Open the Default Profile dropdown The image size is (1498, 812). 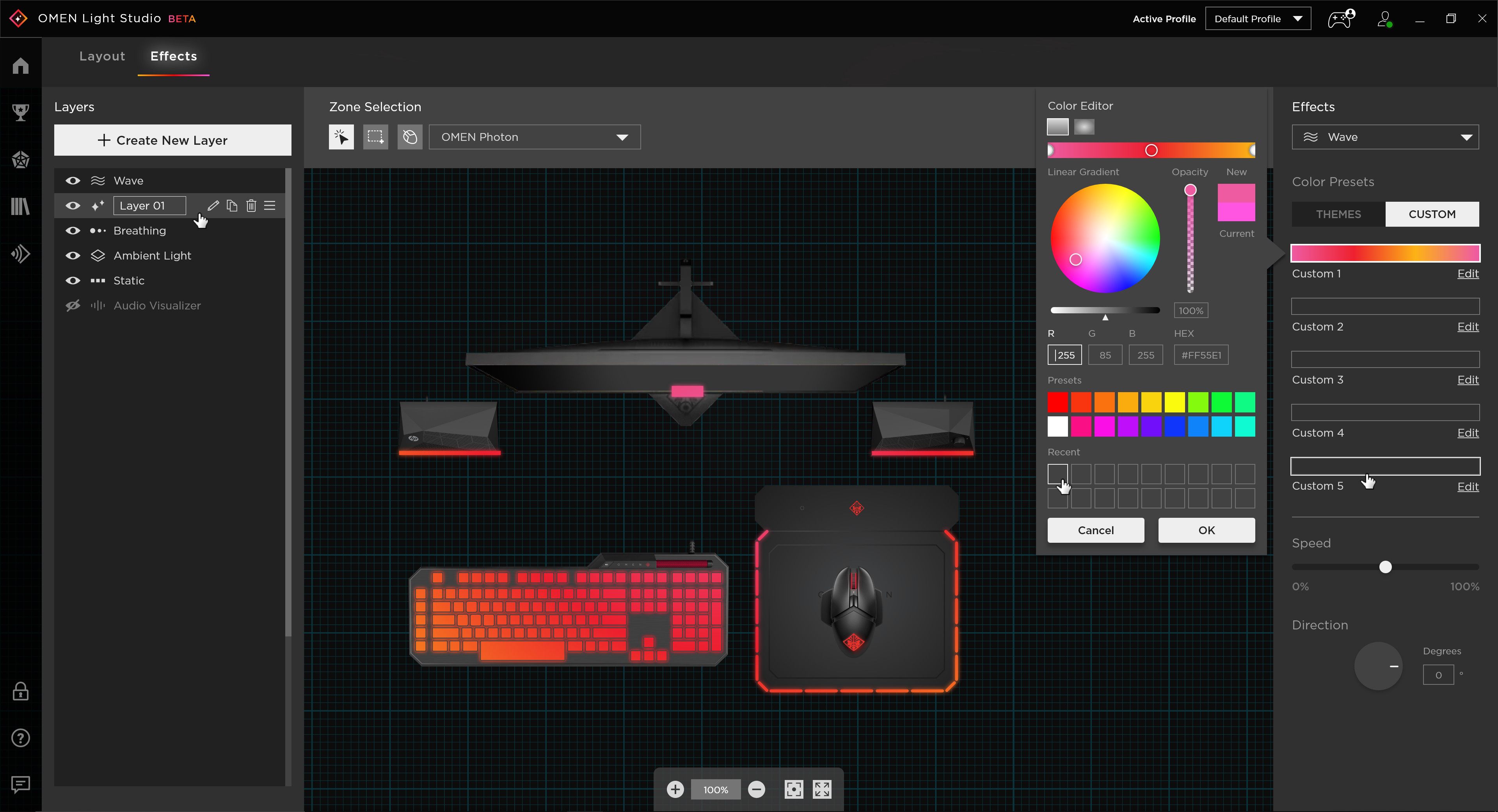(x=1258, y=19)
